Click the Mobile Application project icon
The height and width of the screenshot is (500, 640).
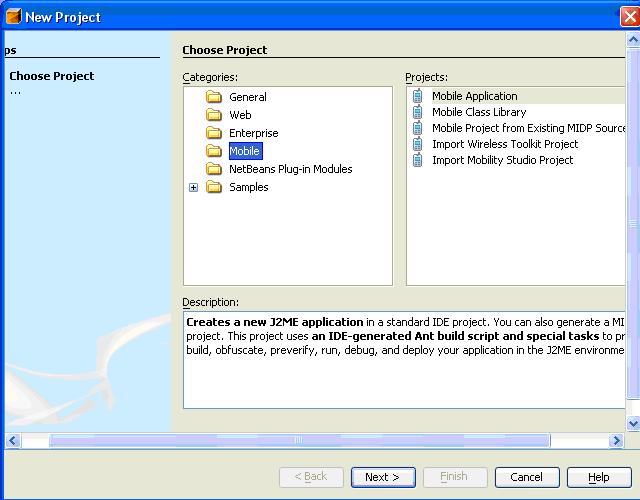tap(418, 96)
